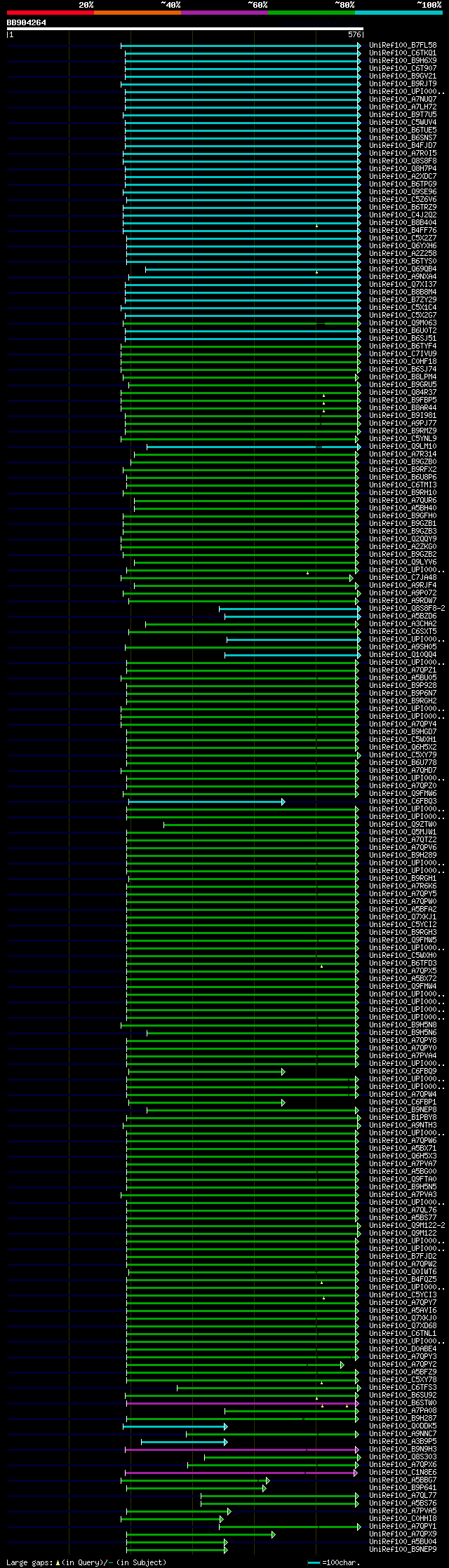449x1568 pixels.
Task: Click hit label UniRef100_B6TPG9
Action: coord(403,184)
